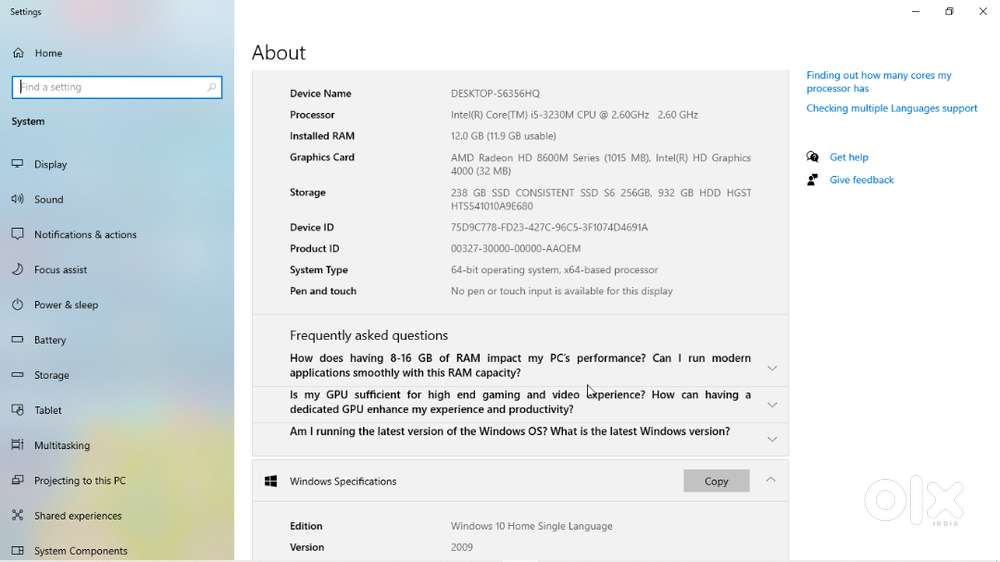Select the Sound speaker icon
The image size is (1000, 562).
click(x=18, y=199)
